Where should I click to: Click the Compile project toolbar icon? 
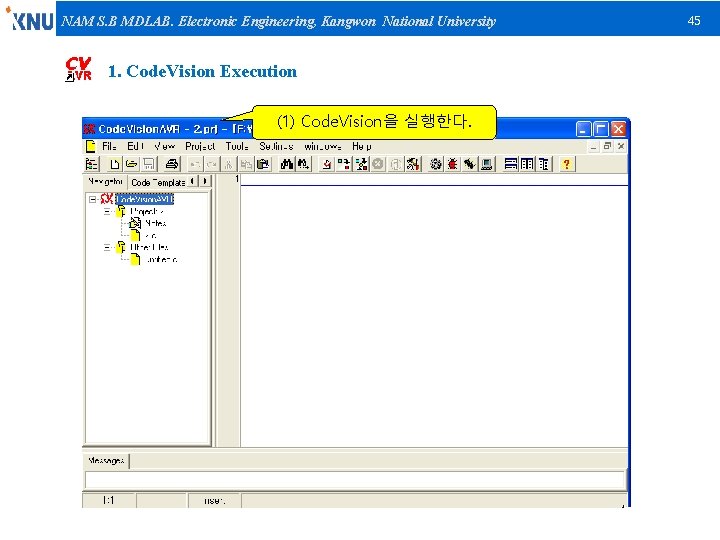pos(343,164)
